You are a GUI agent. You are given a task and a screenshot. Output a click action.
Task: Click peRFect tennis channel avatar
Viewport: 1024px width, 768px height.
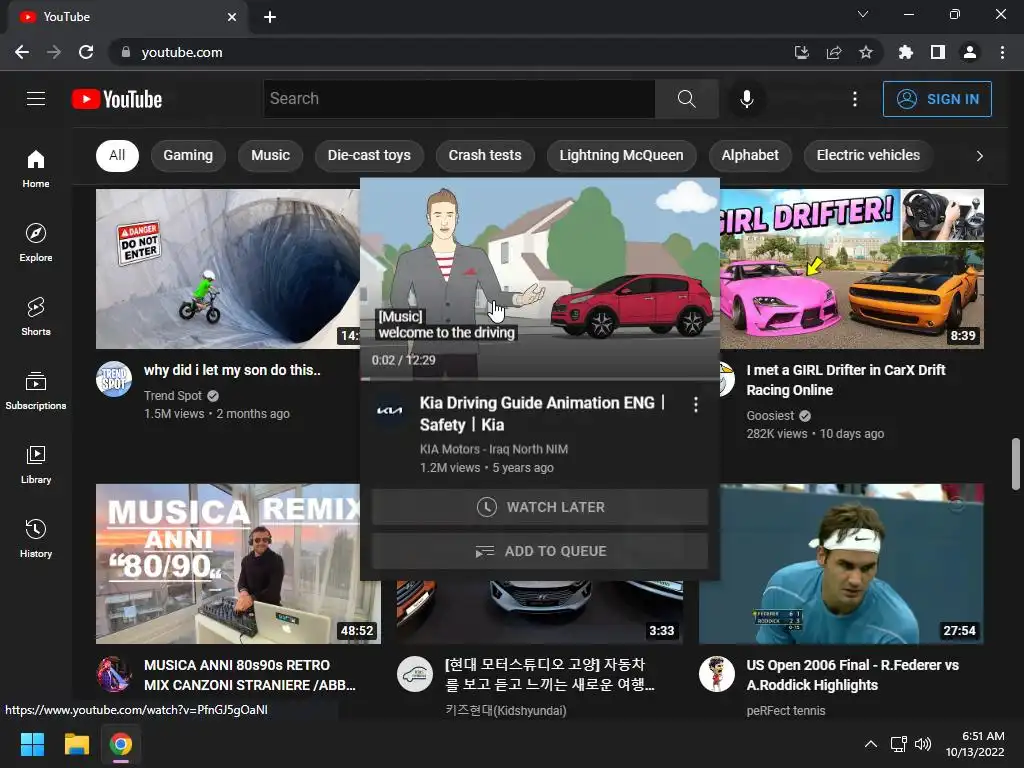tap(716, 674)
